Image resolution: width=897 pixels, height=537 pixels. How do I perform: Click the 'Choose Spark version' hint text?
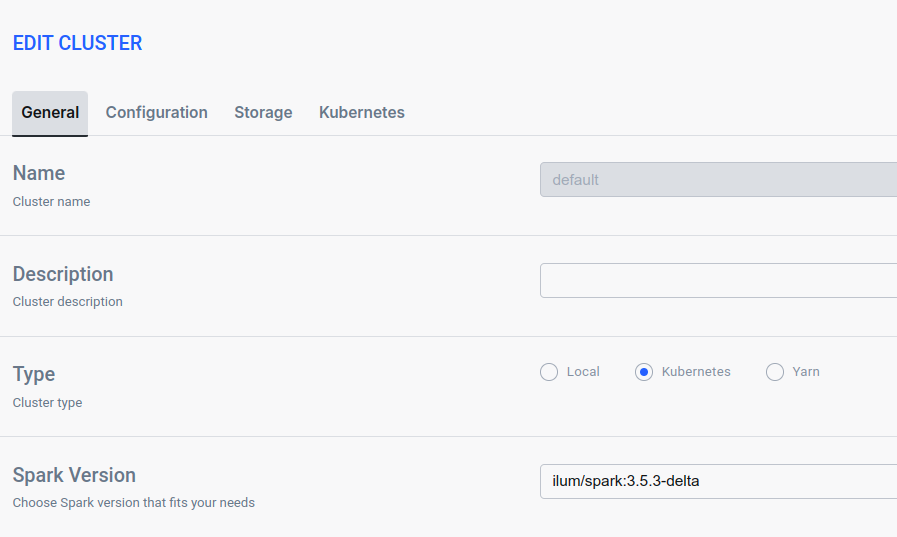point(133,503)
